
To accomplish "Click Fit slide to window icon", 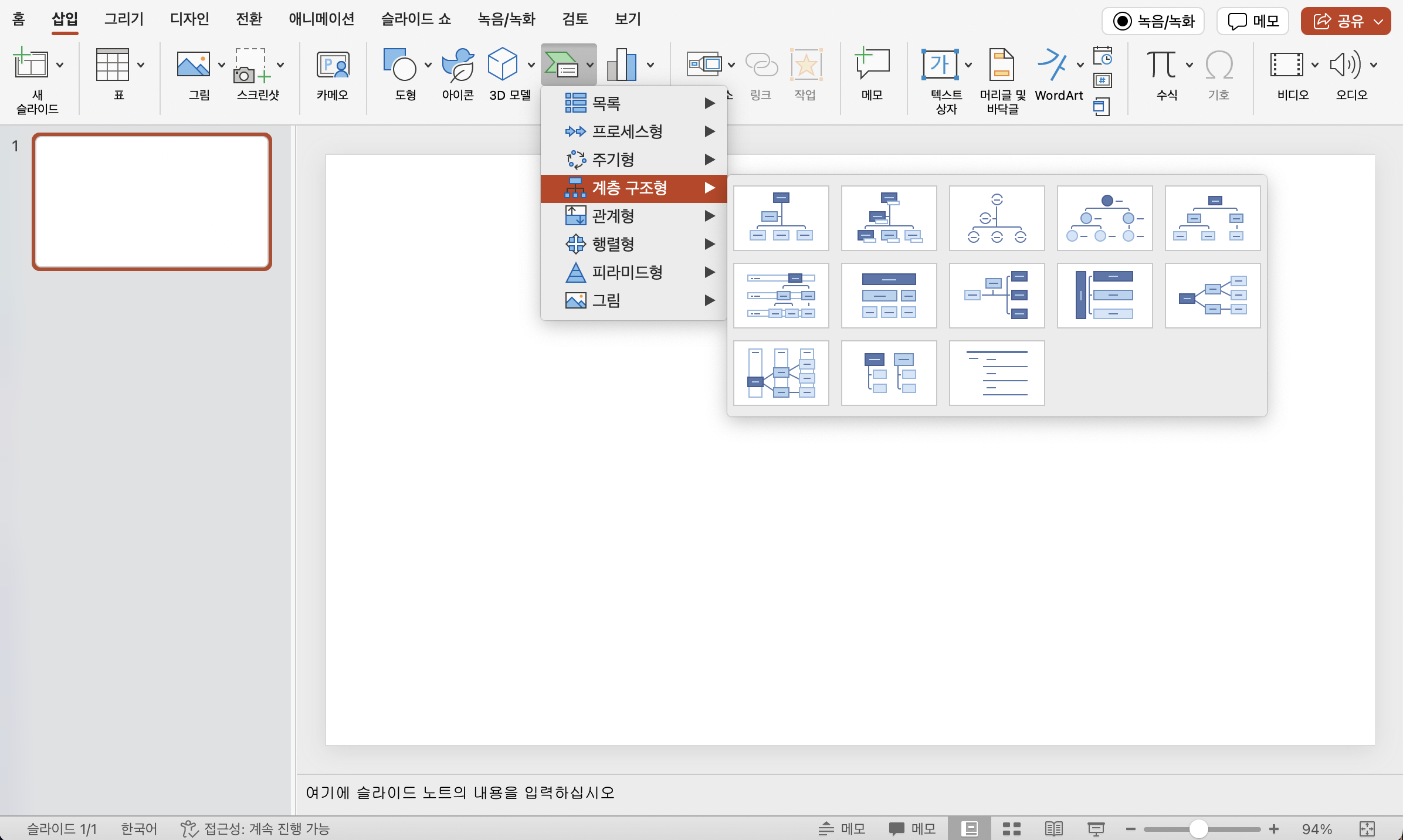I will [1367, 828].
